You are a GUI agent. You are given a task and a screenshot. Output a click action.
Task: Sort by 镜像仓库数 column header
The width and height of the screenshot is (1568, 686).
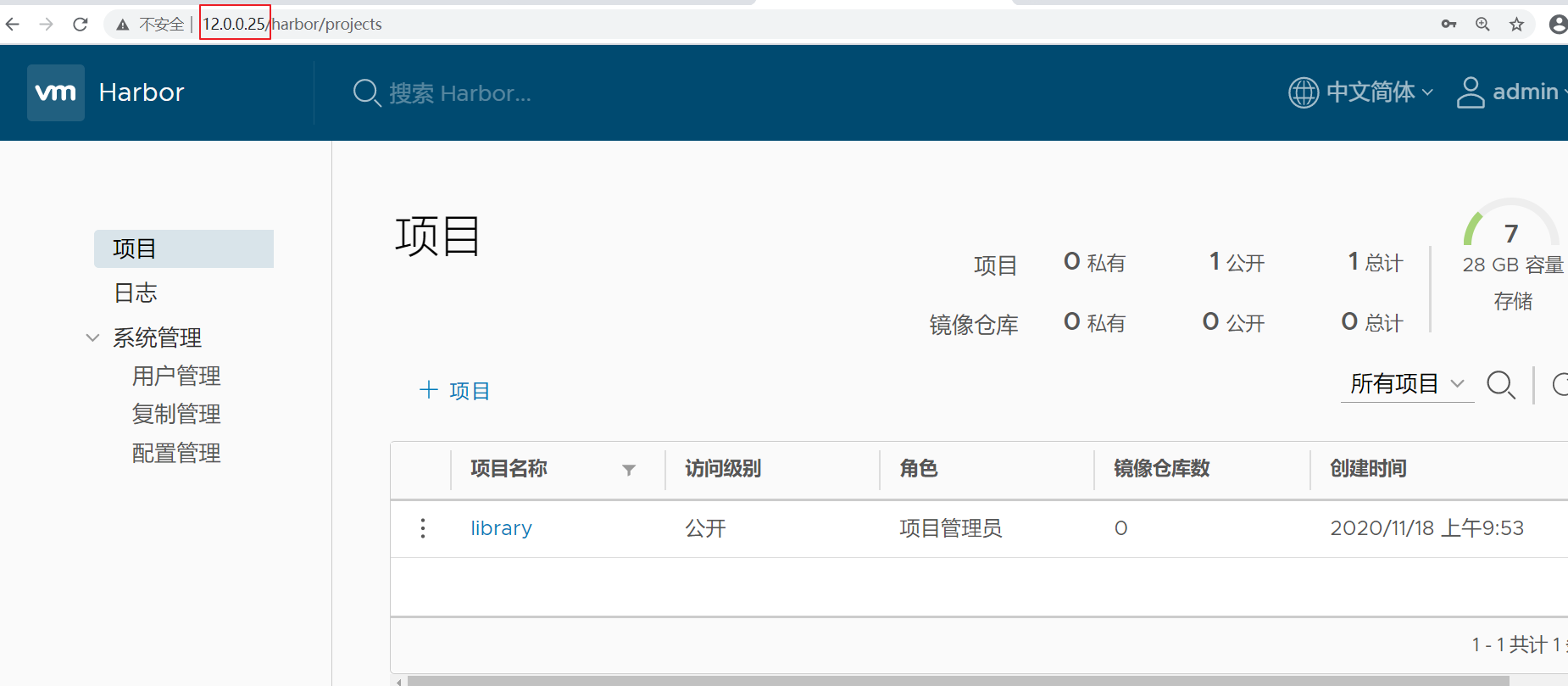coord(1162,468)
